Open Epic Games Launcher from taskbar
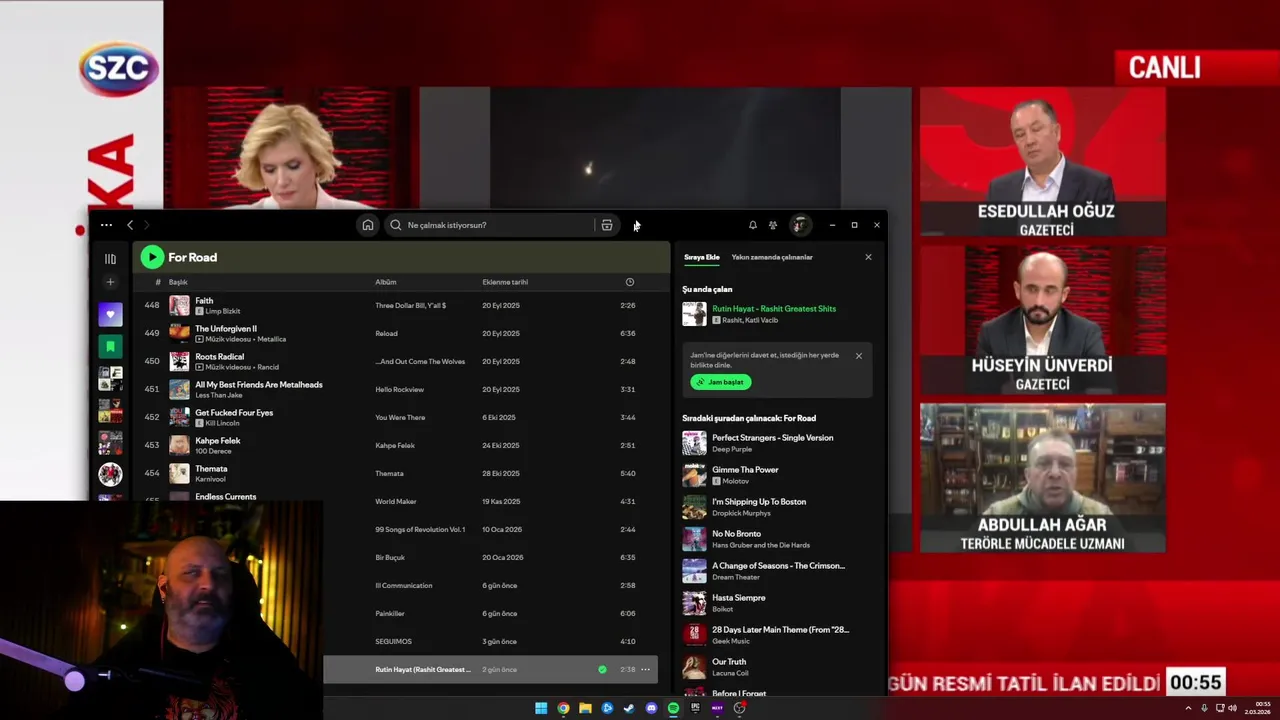The image size is (1280, 720). tap(695, 708)
